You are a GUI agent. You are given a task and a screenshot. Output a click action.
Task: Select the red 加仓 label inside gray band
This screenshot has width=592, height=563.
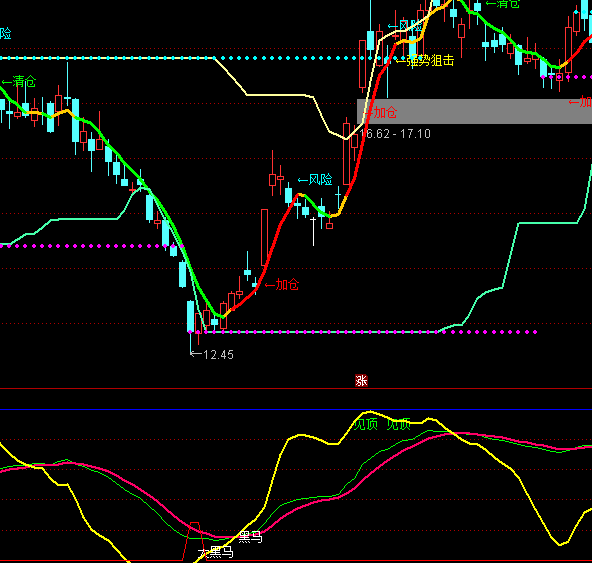click(385, 112)
